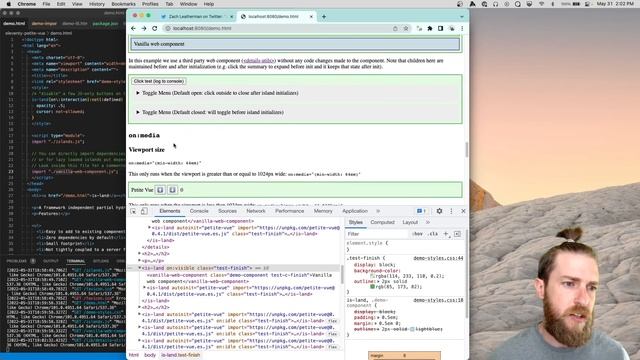The width and height of the screenshot is (640, 360).
Task: Click the share icon in address bar
Action: tap(395, 29)
